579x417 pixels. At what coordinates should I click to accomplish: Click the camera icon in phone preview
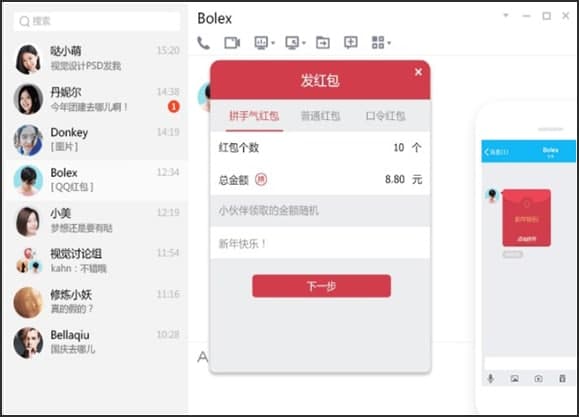point(539,379)
